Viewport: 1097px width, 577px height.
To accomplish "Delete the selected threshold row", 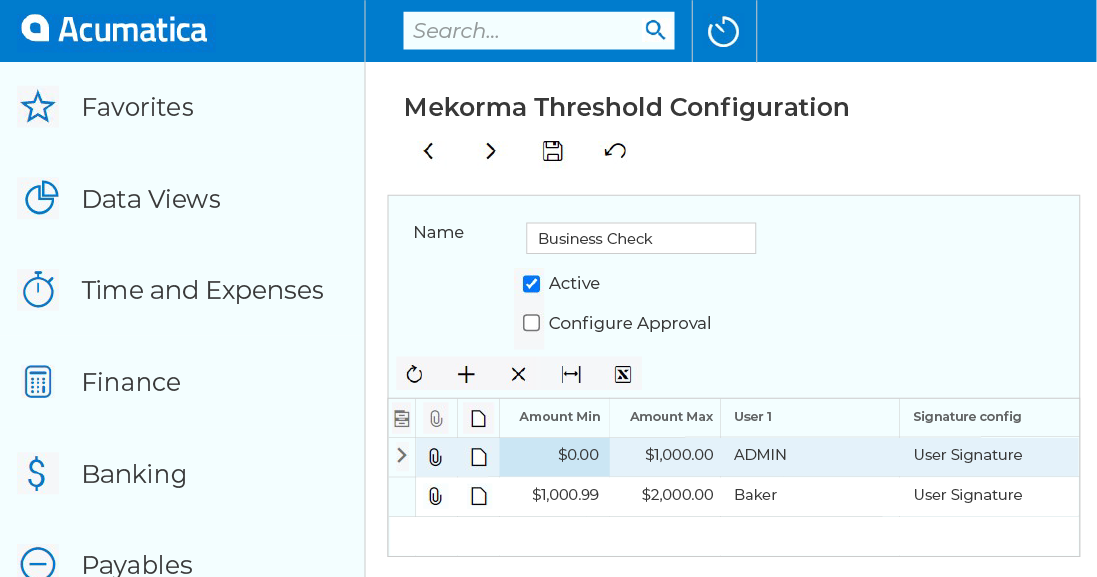I will [x=518, y=373].
